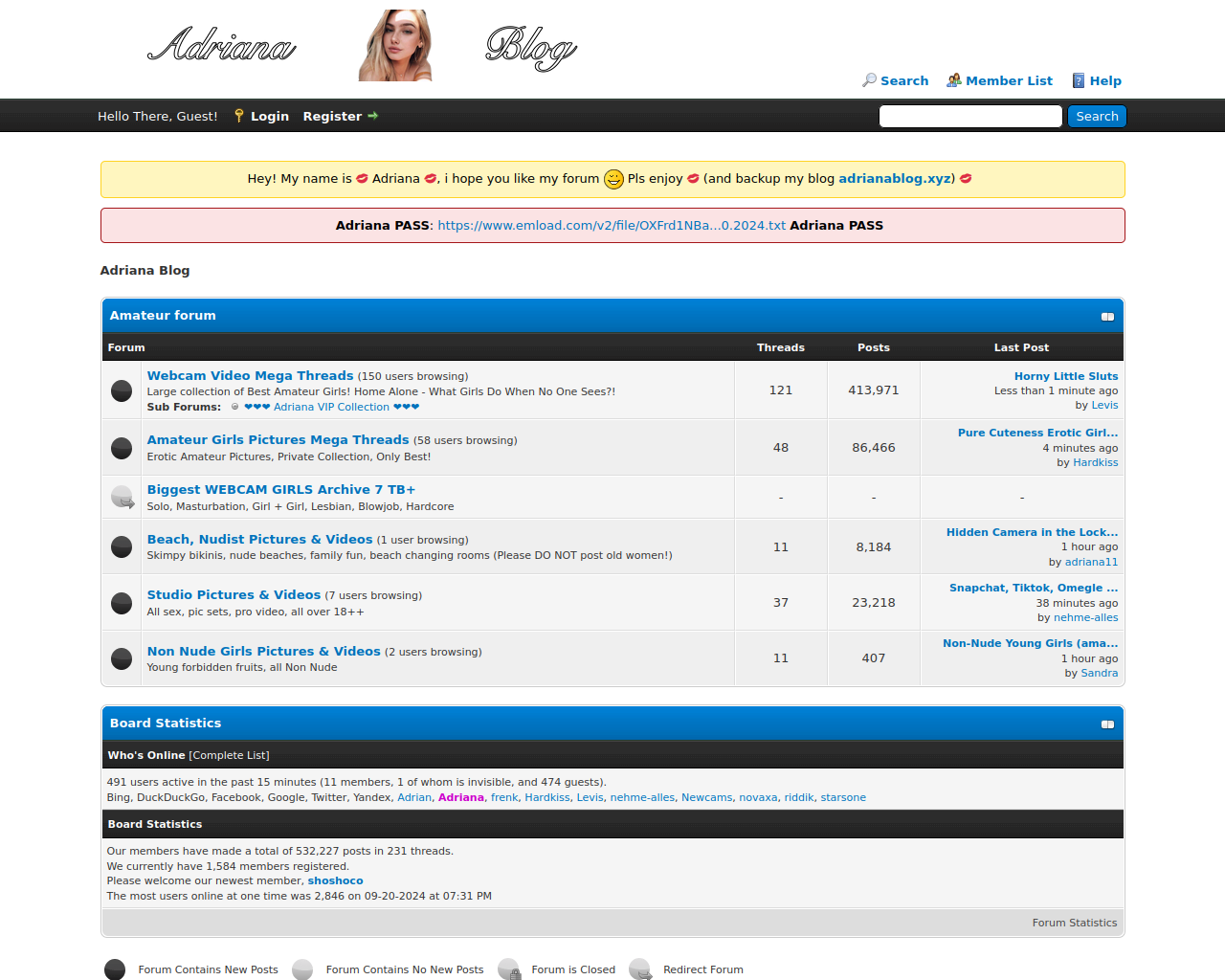Open Member List via its people icon
Viewport: 1225px width, 980px height.
point(954,80)
